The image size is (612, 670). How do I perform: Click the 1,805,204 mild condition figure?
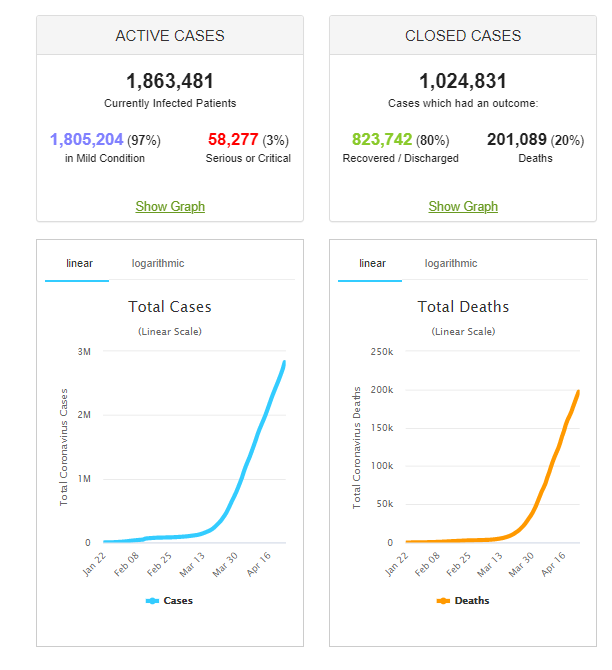click(85, 140)
